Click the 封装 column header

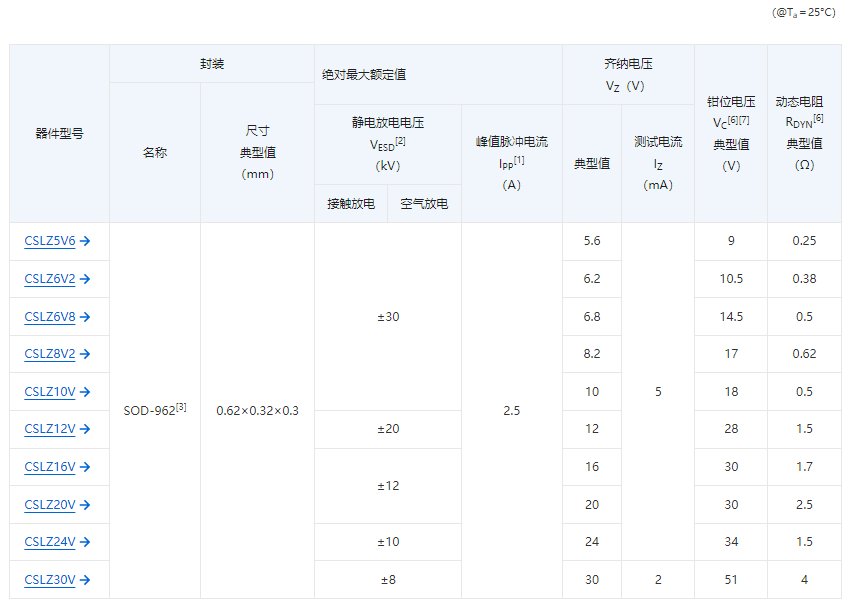pyautogui.click(x=212, y=64)
